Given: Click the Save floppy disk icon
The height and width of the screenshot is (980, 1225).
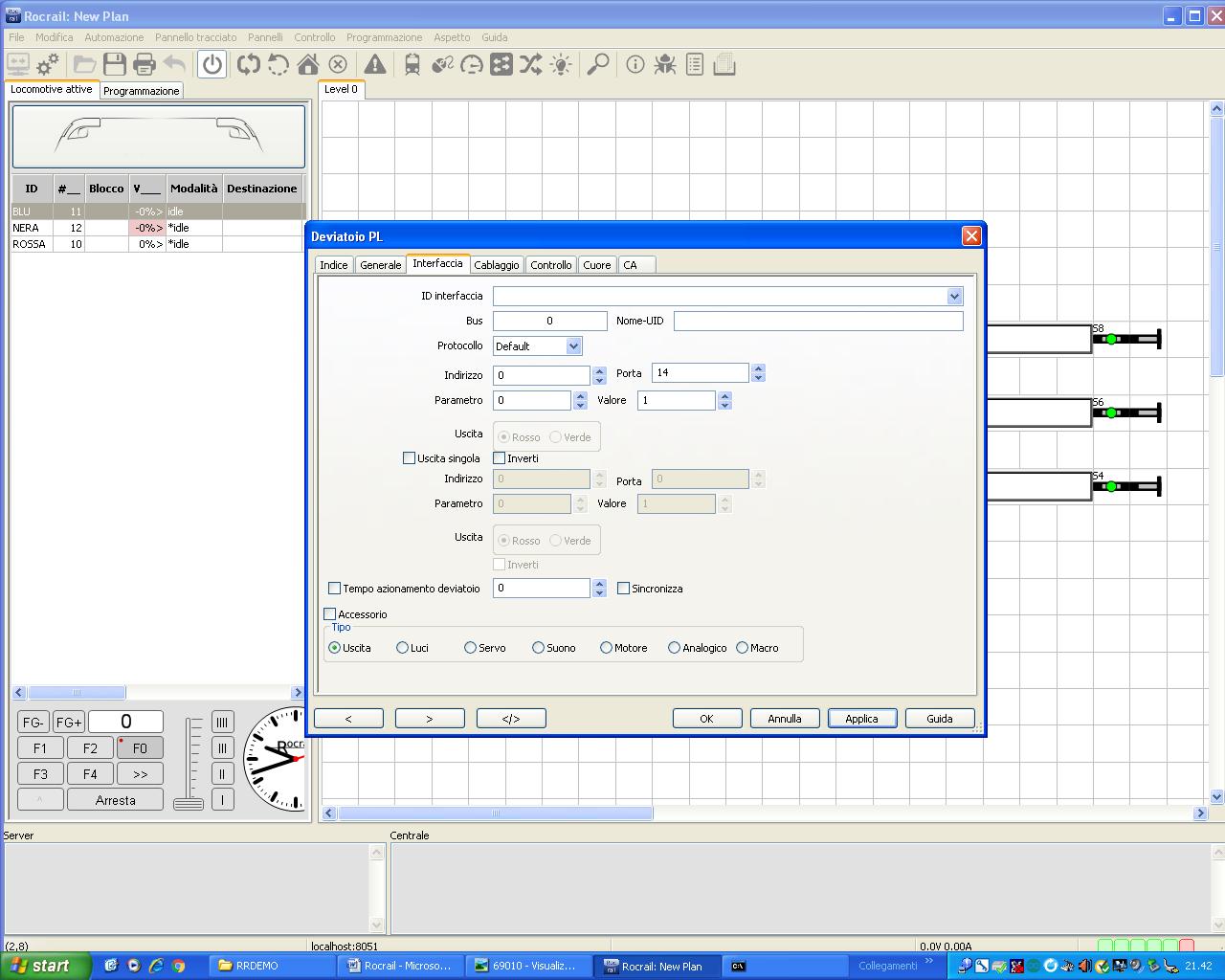Looking at the screenshot, I should tap(115, 64).
